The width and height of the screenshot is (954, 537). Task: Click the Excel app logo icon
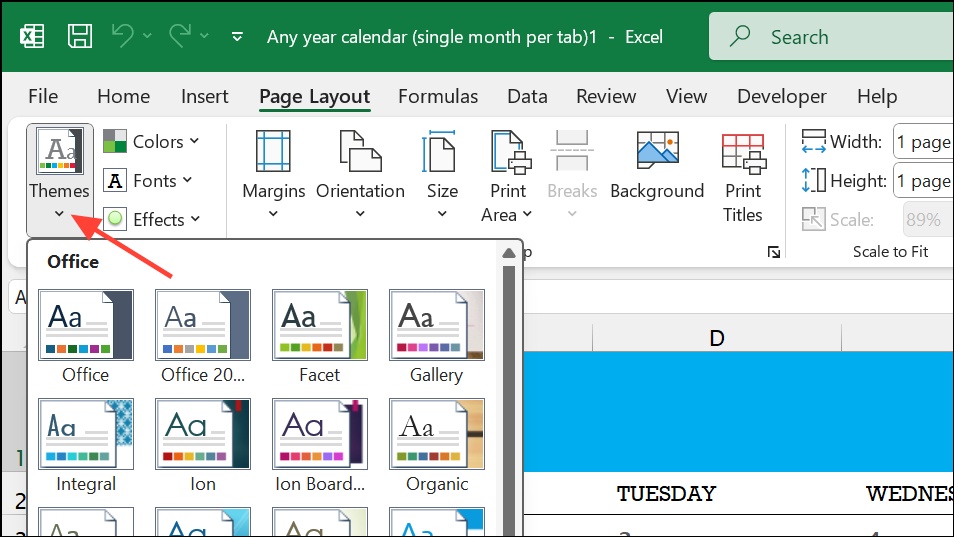click(32, 36)
